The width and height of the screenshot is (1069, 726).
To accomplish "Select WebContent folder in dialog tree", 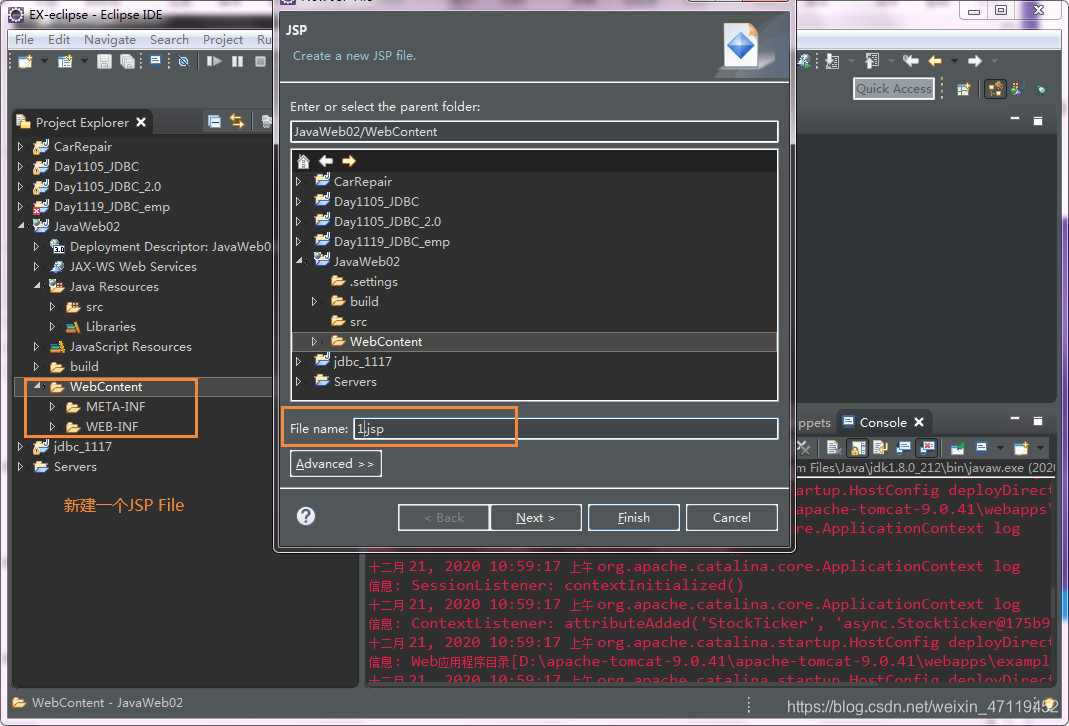I will [386, 342].
